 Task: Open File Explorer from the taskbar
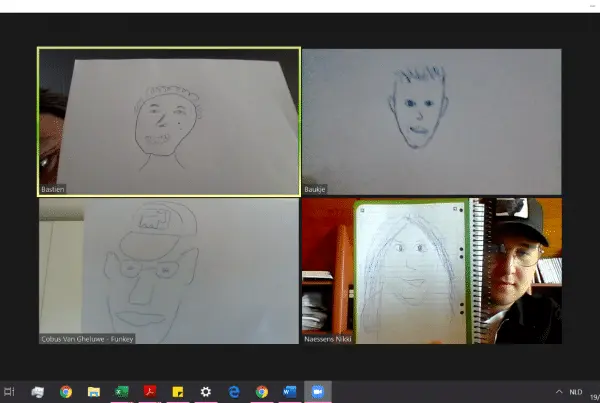pos(94,392)
